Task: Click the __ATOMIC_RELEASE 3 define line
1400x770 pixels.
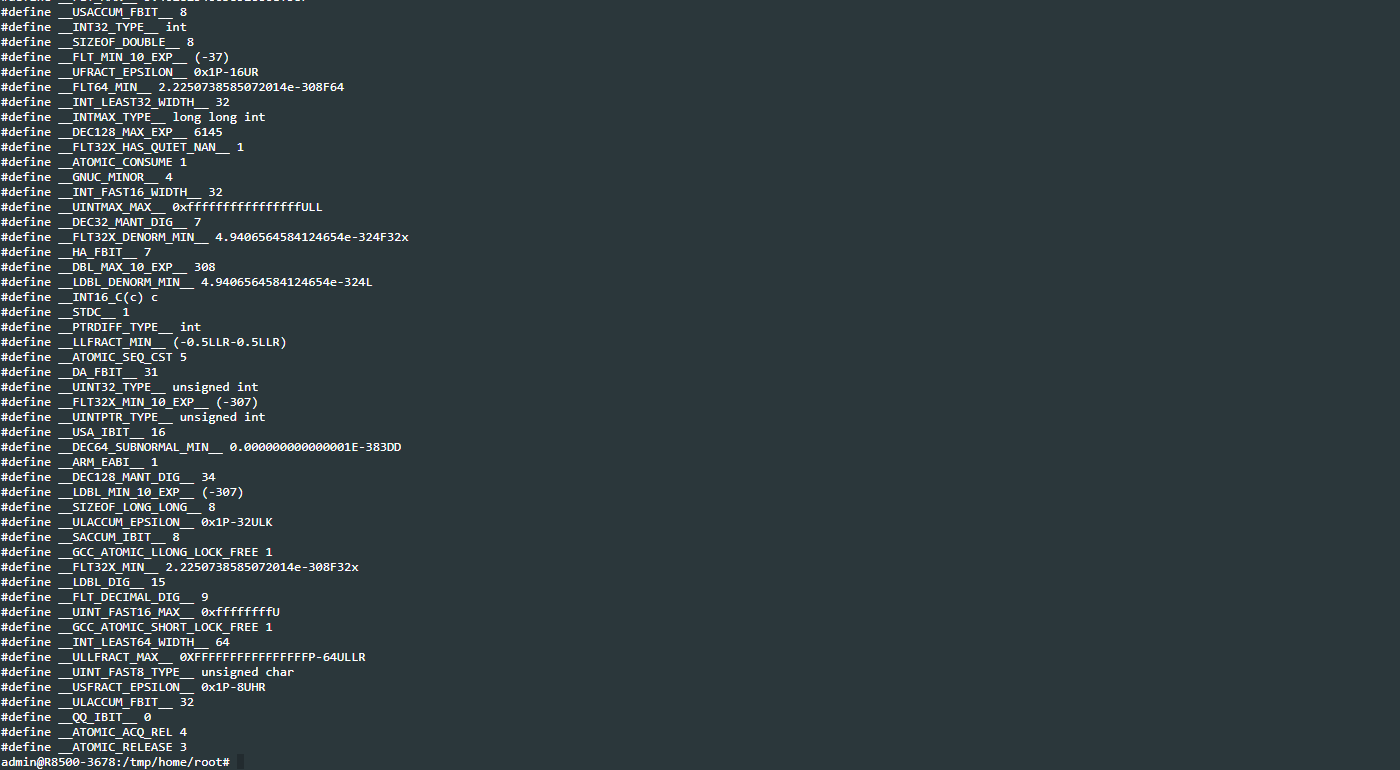Action: pos(94,747)
